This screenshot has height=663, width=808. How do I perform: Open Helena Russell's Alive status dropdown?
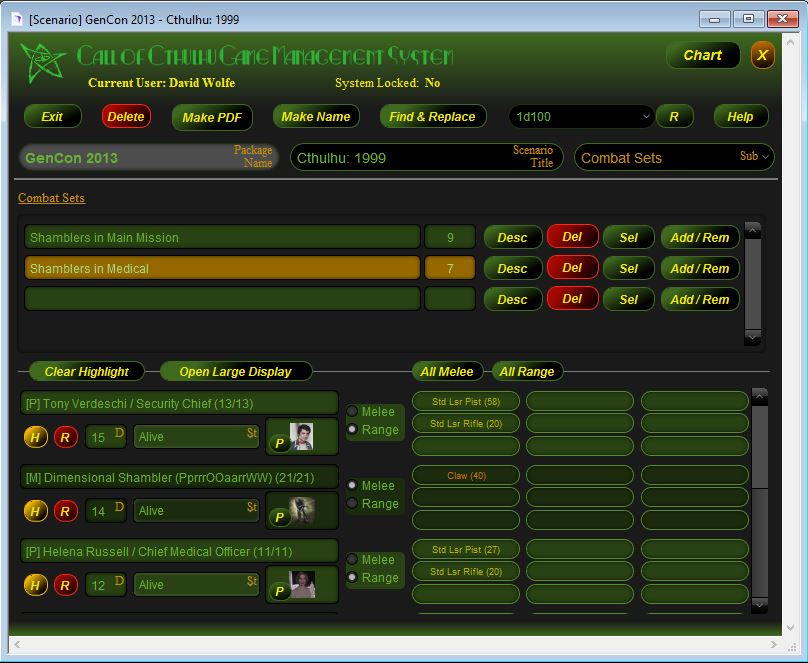196,585
